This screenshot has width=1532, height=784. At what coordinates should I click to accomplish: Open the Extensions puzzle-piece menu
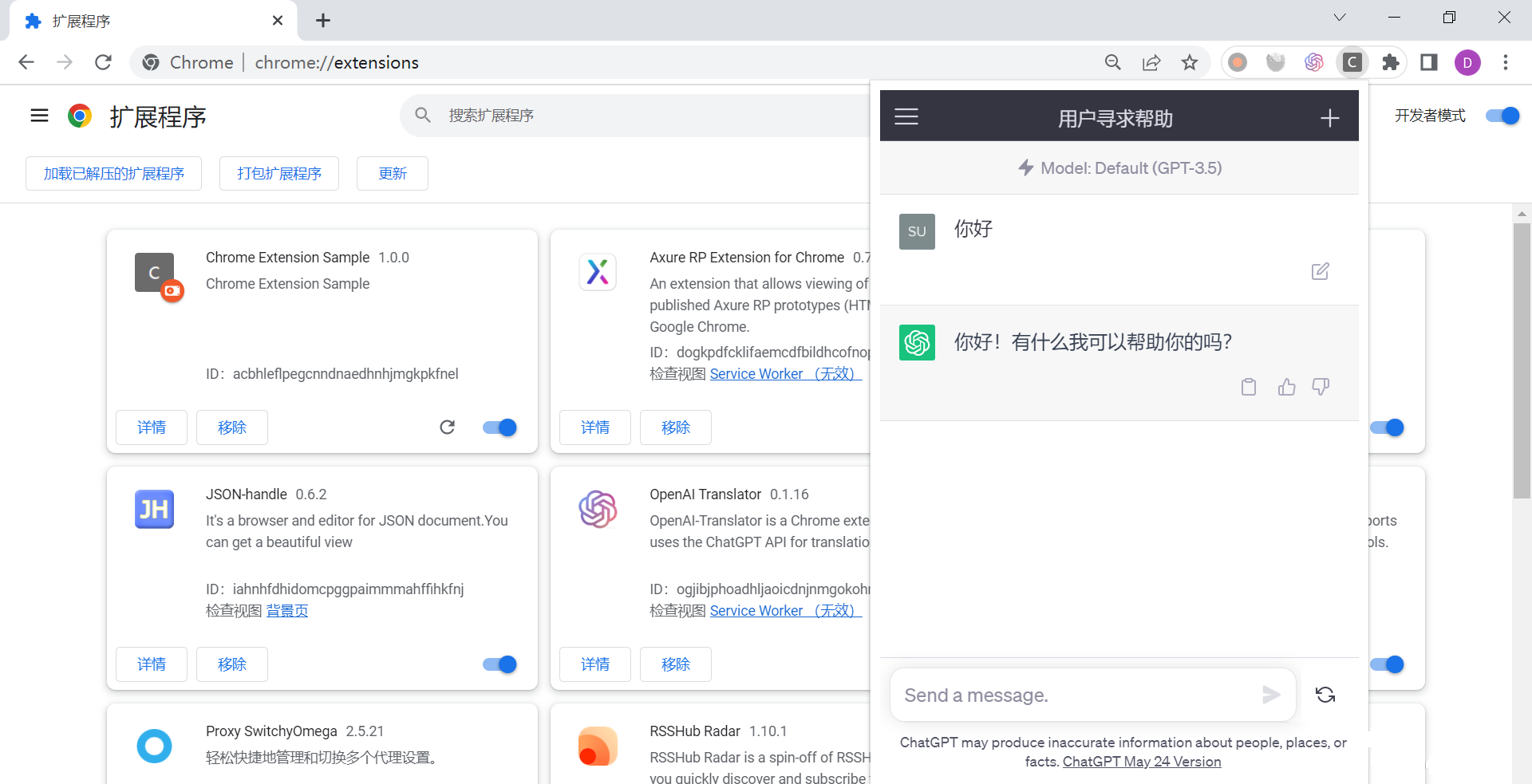tap(1391, 62)
